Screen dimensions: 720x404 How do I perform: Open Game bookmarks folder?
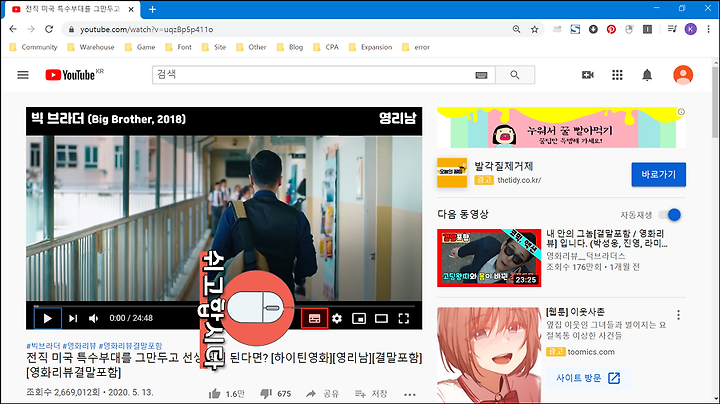(x=140, y=47)
